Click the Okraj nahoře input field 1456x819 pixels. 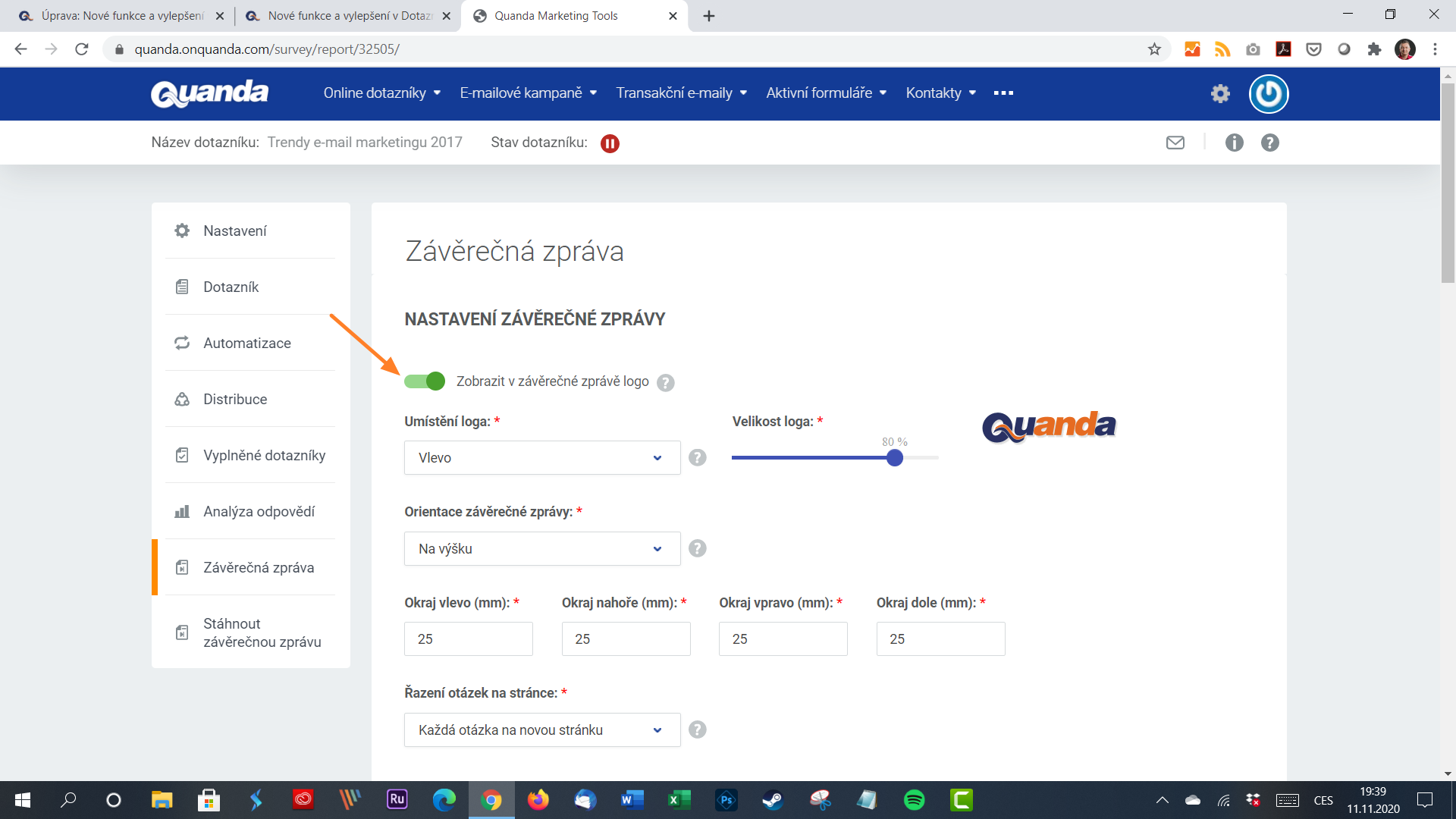point(626,639)
